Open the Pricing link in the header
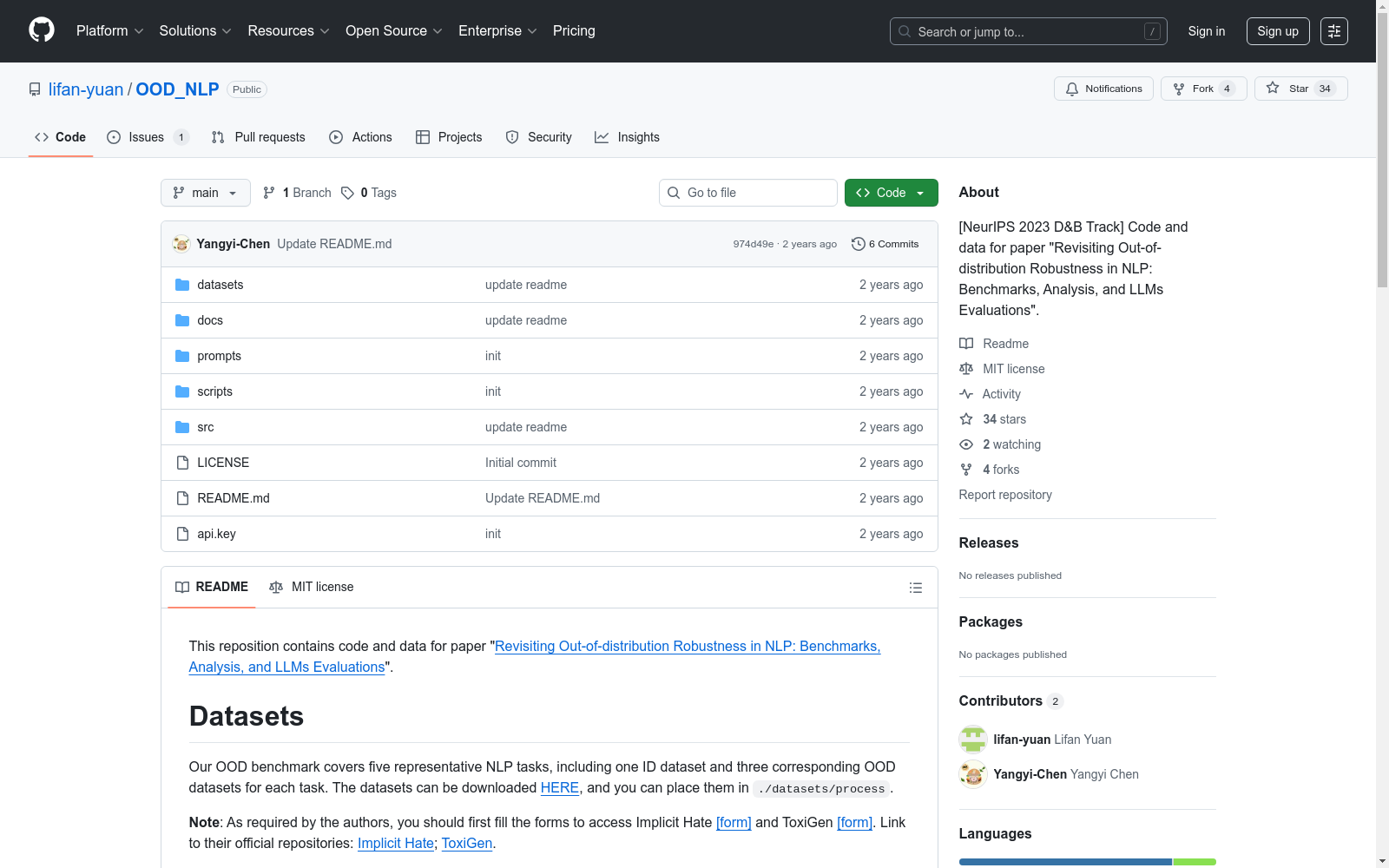This screenshot has width=1389, height=868. coord(574,31)
